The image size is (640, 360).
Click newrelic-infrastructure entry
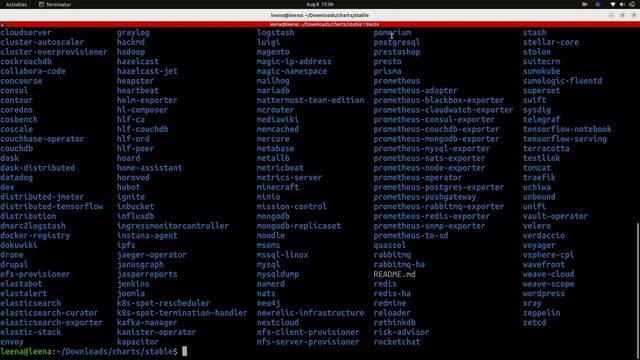(x=310, y=313)
